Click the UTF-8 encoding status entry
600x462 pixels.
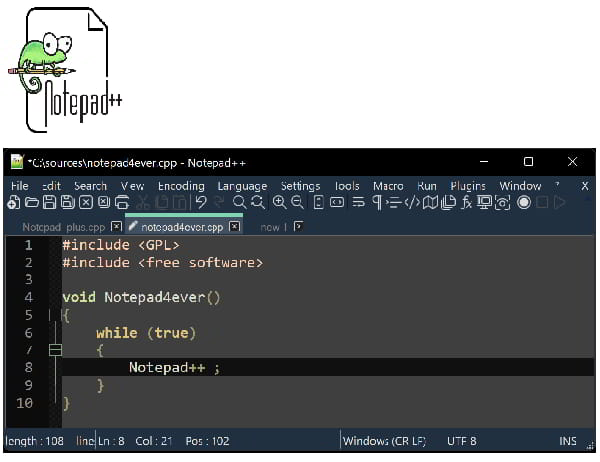tap(461, 441)
